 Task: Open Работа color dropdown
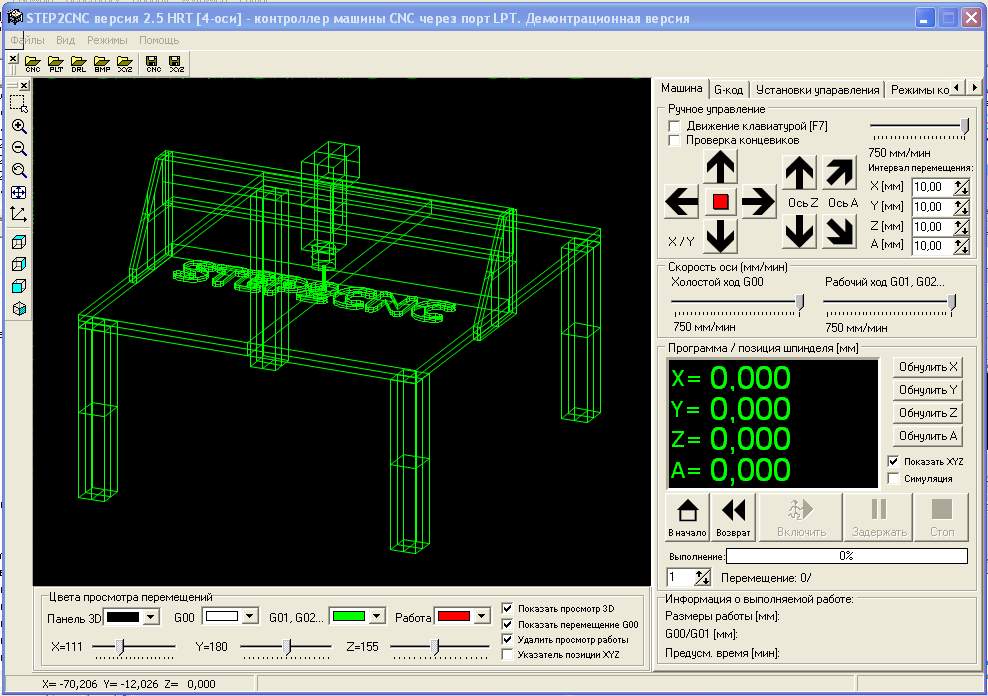(482, 617)
